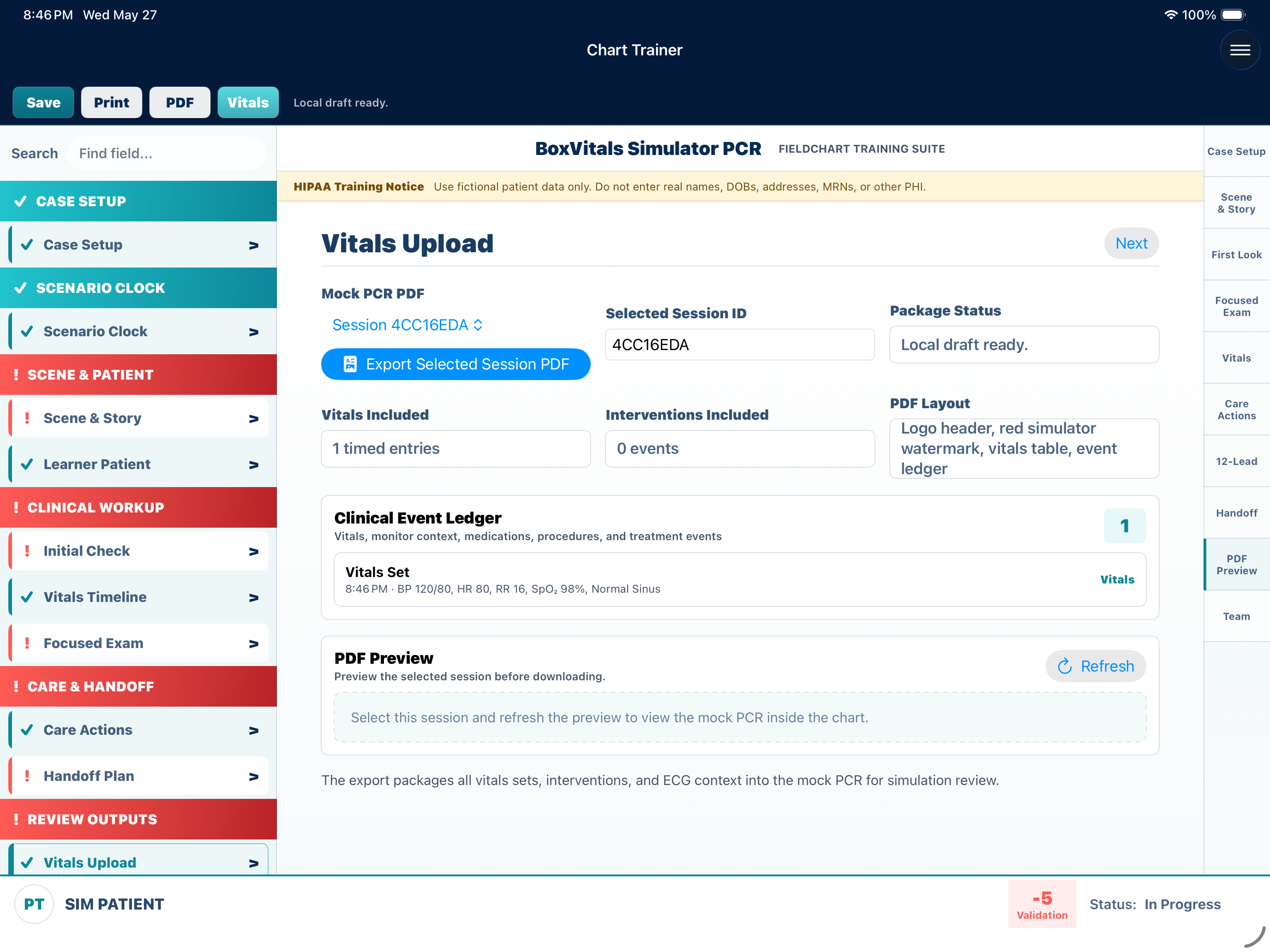Switch to Vitals right-rail tab

coord(1236,357)
